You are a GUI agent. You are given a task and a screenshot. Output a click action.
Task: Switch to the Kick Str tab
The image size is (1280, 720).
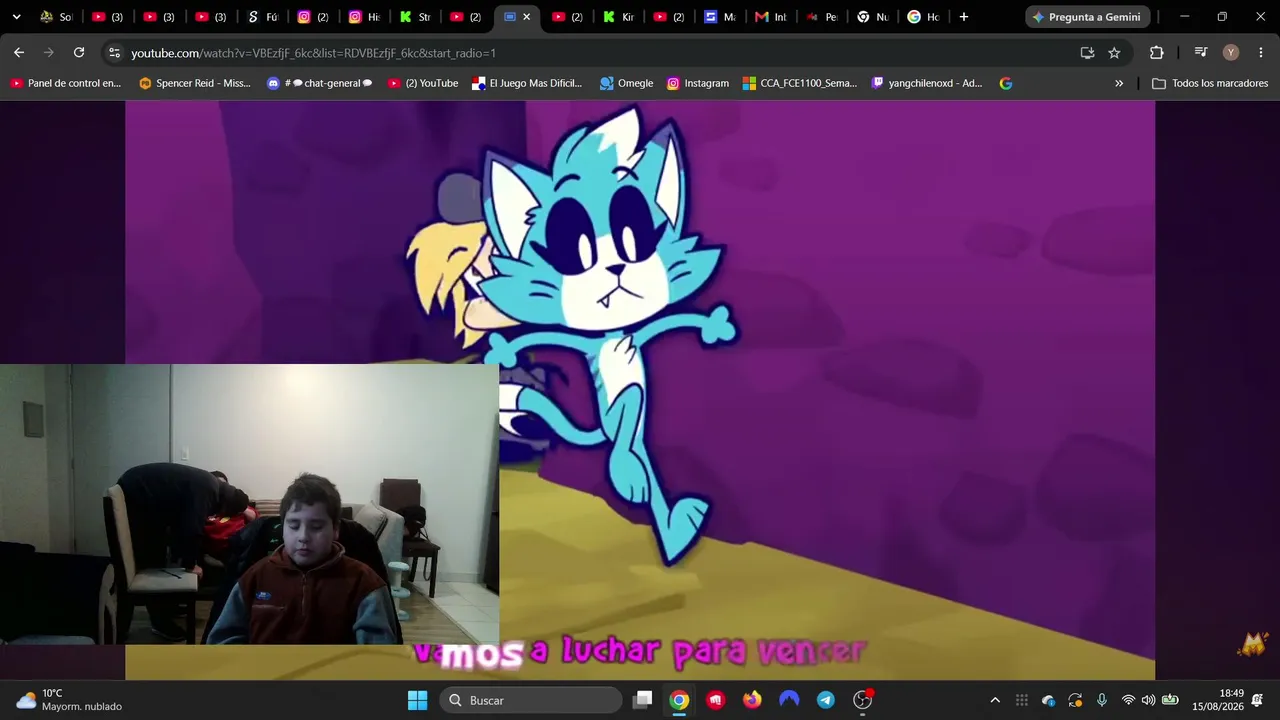tap(415, 17)
